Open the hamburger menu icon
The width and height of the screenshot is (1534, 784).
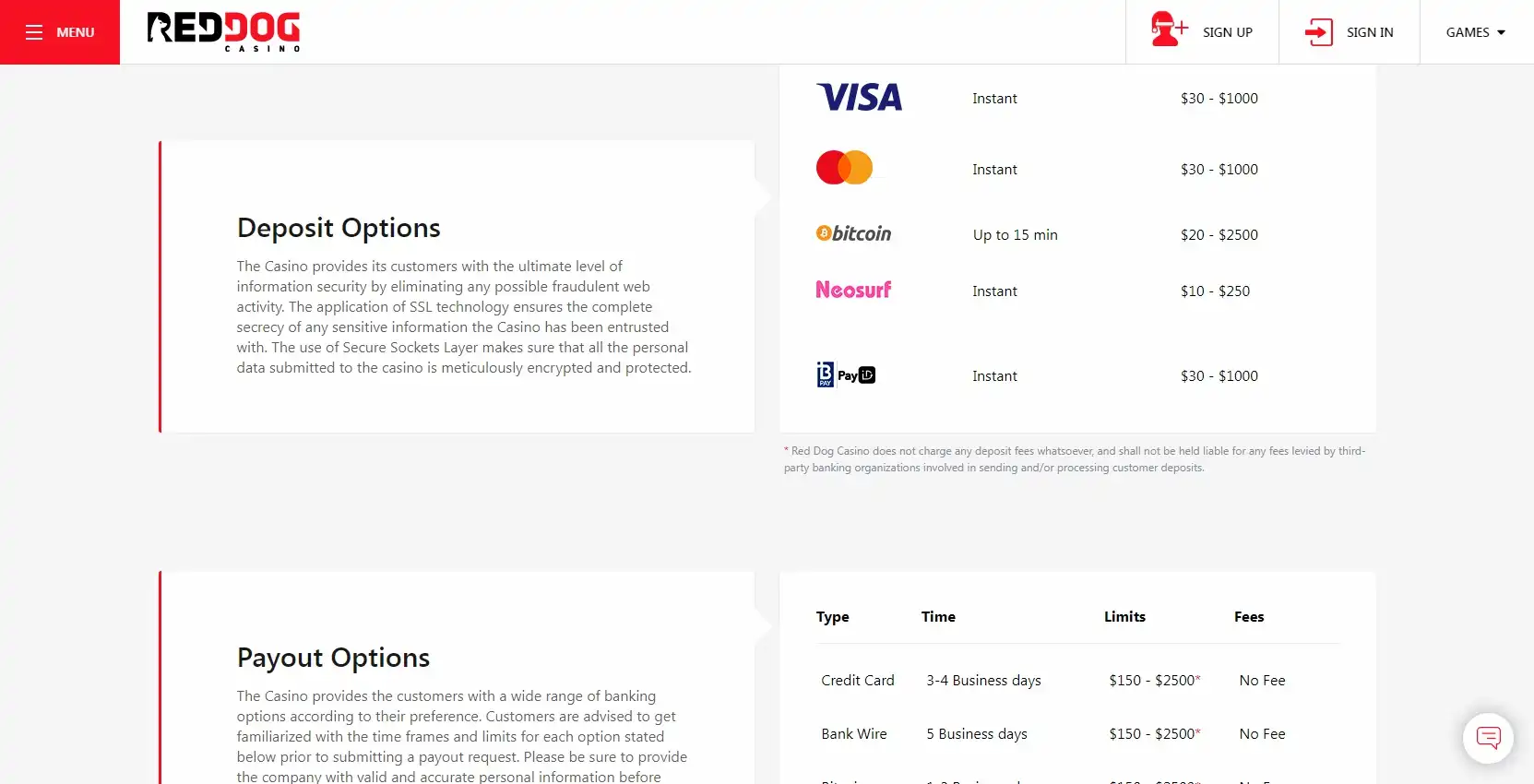pyautogui.click(x=34, y=32)
